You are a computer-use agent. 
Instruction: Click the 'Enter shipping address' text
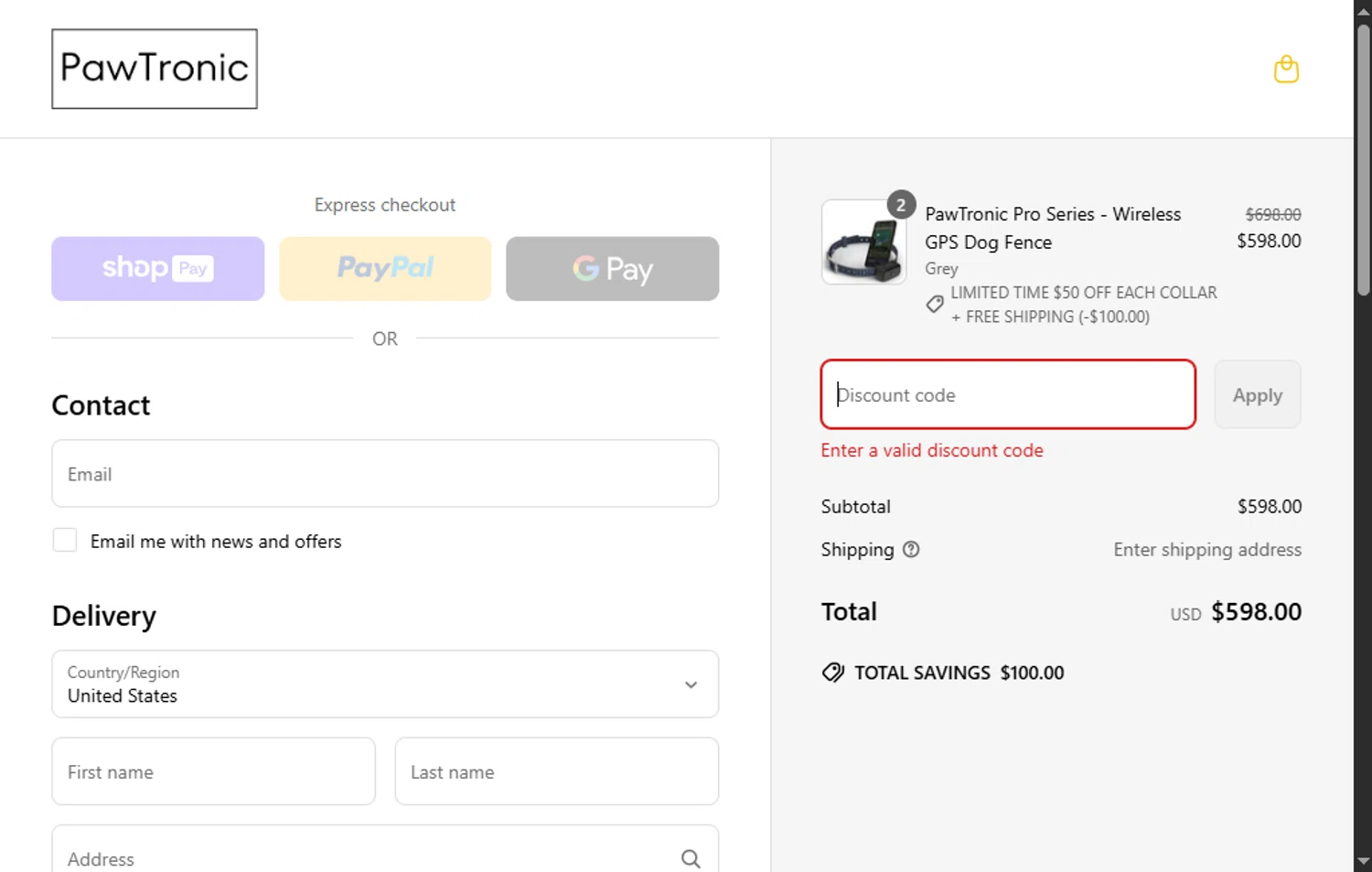1207,549
